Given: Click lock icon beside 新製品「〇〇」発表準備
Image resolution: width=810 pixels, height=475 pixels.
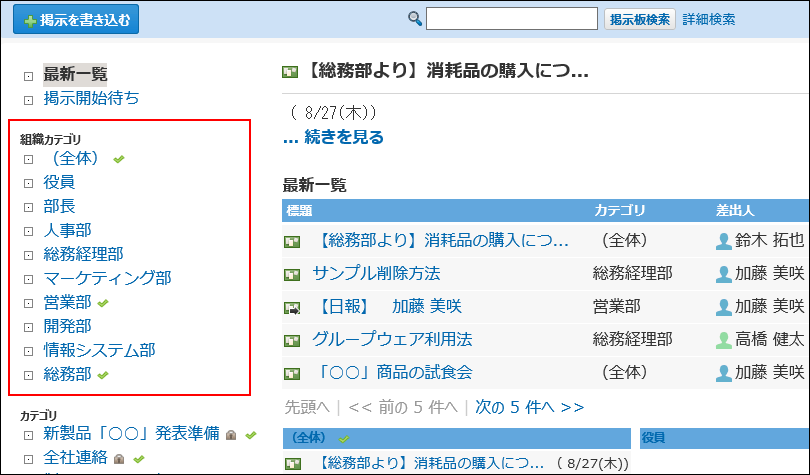Looking at the screenshot, I should click(x=231, y=435).
